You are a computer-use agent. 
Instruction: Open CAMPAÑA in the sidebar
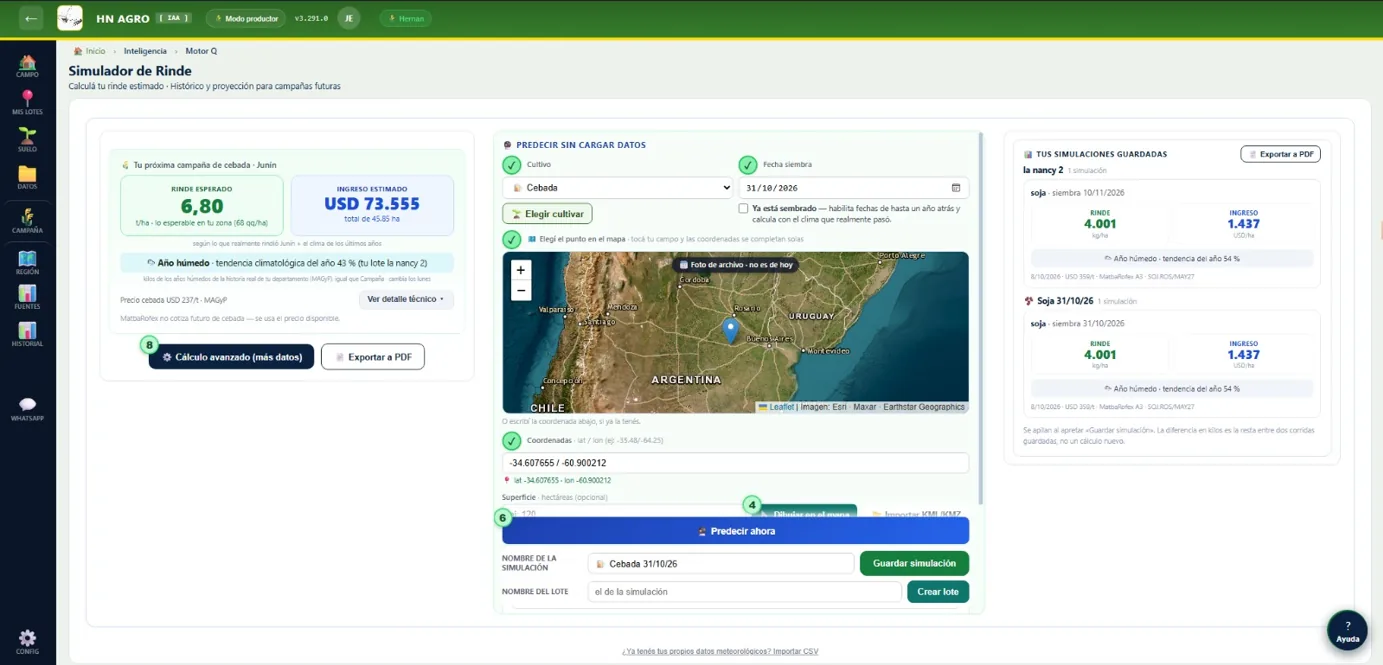coord(27,221)
